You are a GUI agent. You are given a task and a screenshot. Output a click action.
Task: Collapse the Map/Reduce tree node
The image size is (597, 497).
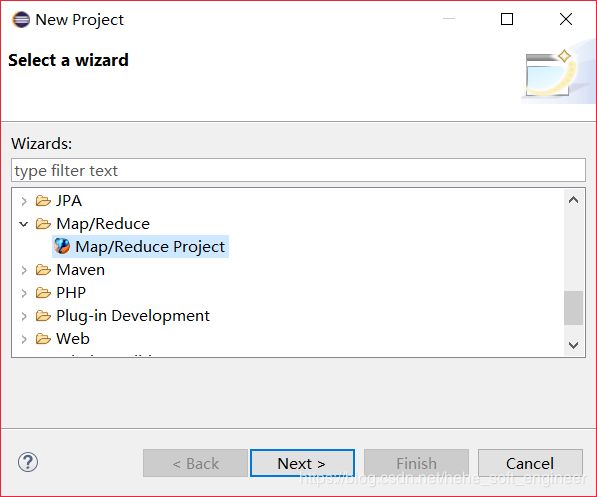pyautogui.click(x=24, y=224)
